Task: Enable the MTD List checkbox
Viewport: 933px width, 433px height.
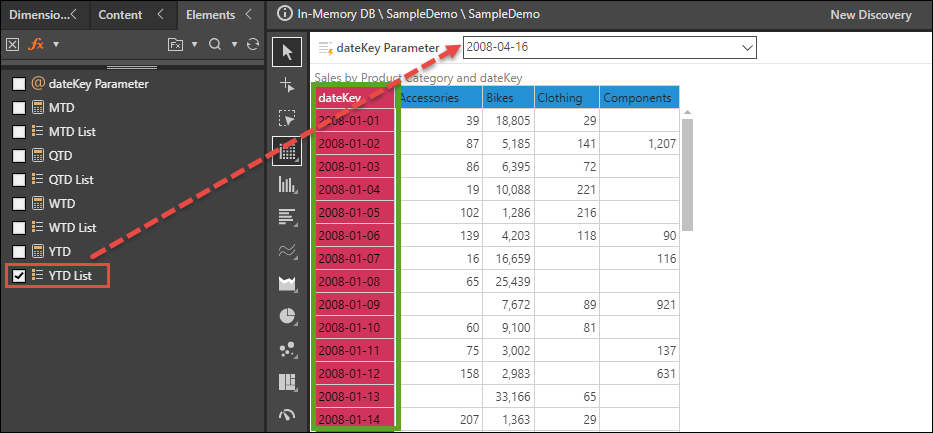Action: pos(19,132)
